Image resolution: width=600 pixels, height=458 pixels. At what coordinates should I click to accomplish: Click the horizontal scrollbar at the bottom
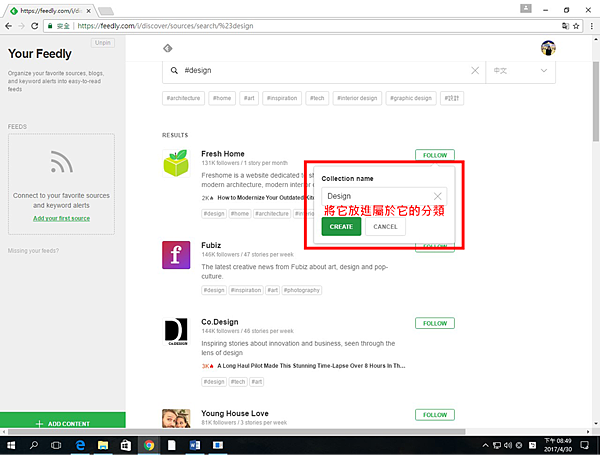(x=236, y=432)
